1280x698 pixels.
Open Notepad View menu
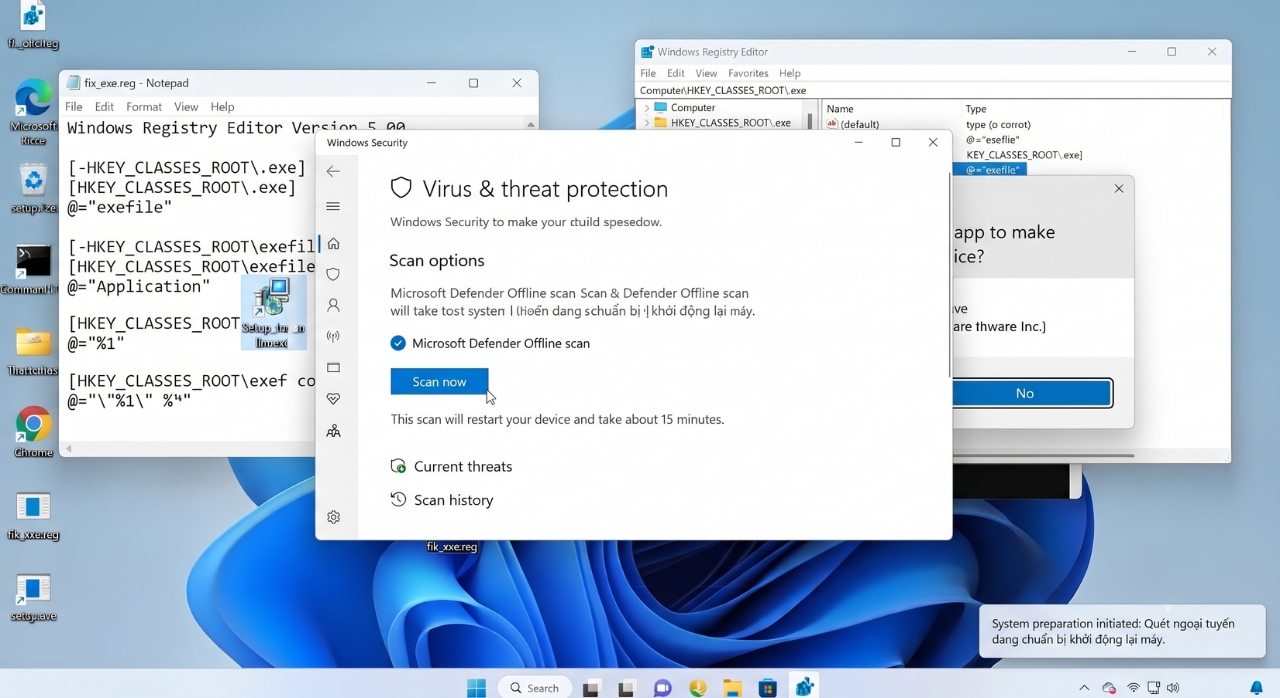coord(186,107)
